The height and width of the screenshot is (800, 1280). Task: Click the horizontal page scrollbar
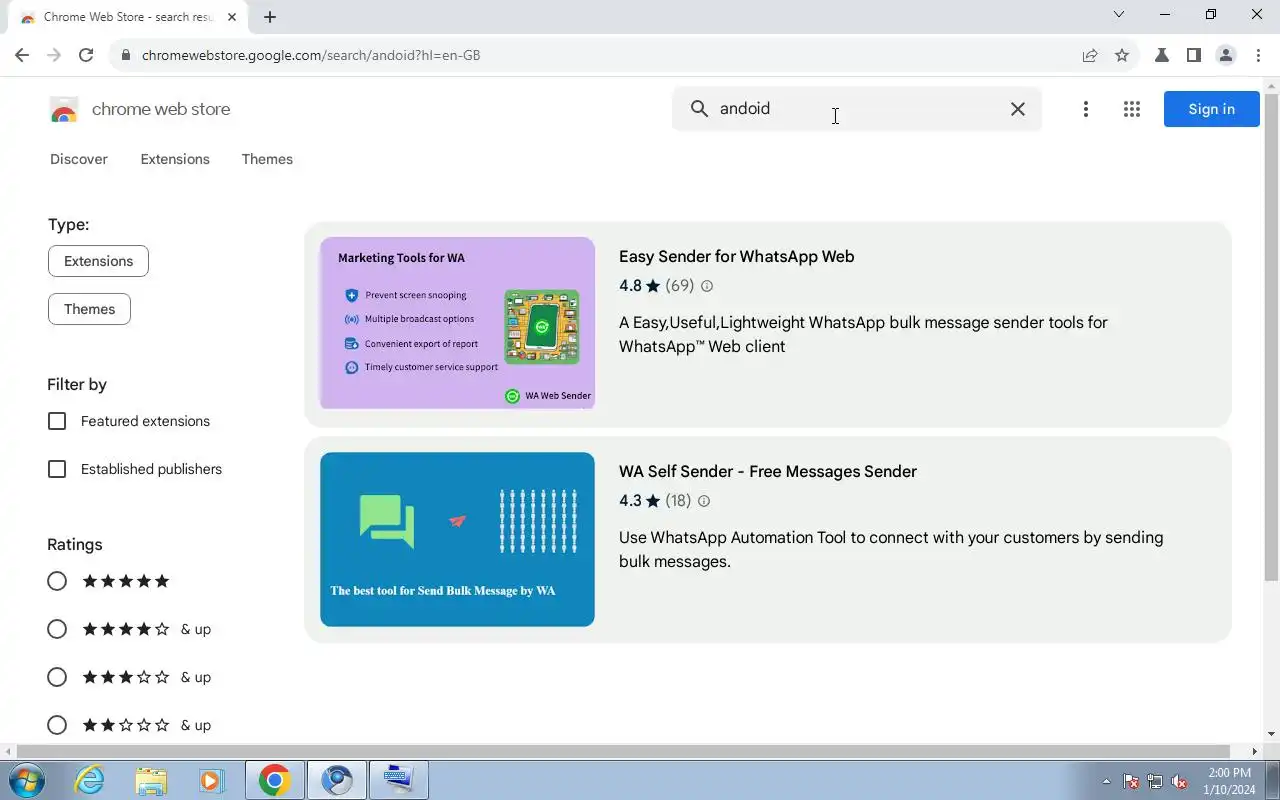623,751
